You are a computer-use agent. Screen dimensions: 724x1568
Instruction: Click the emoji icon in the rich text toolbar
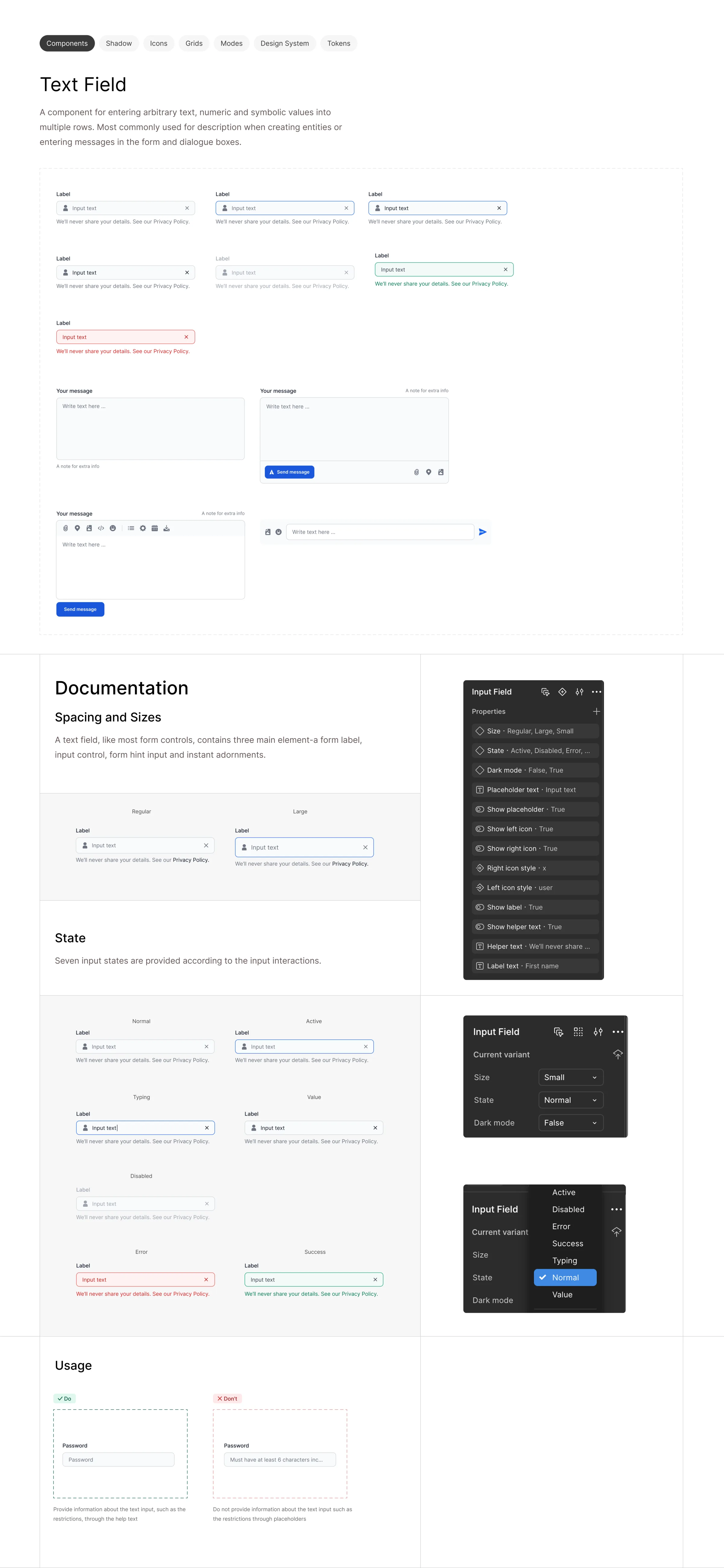click(x=113, y=528)
